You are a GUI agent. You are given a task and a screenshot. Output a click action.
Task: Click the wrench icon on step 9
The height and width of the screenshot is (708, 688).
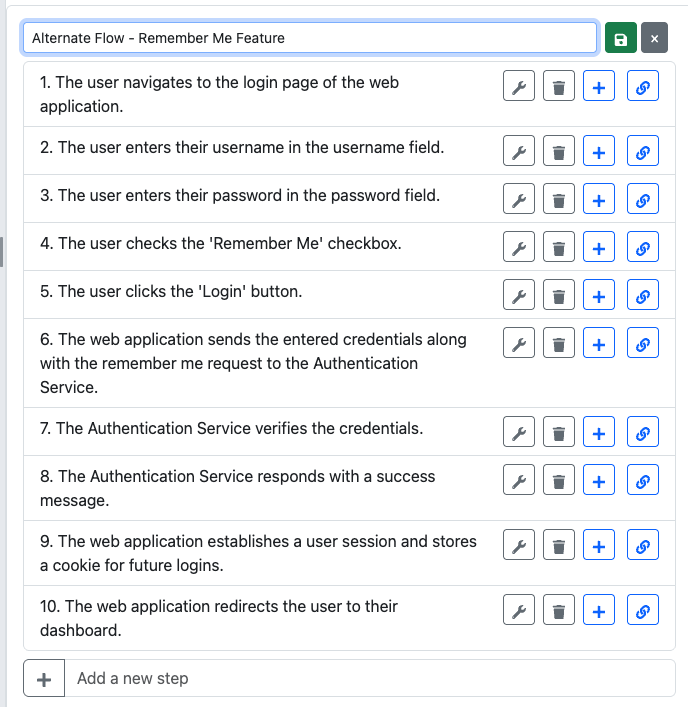tap(518, 547)
